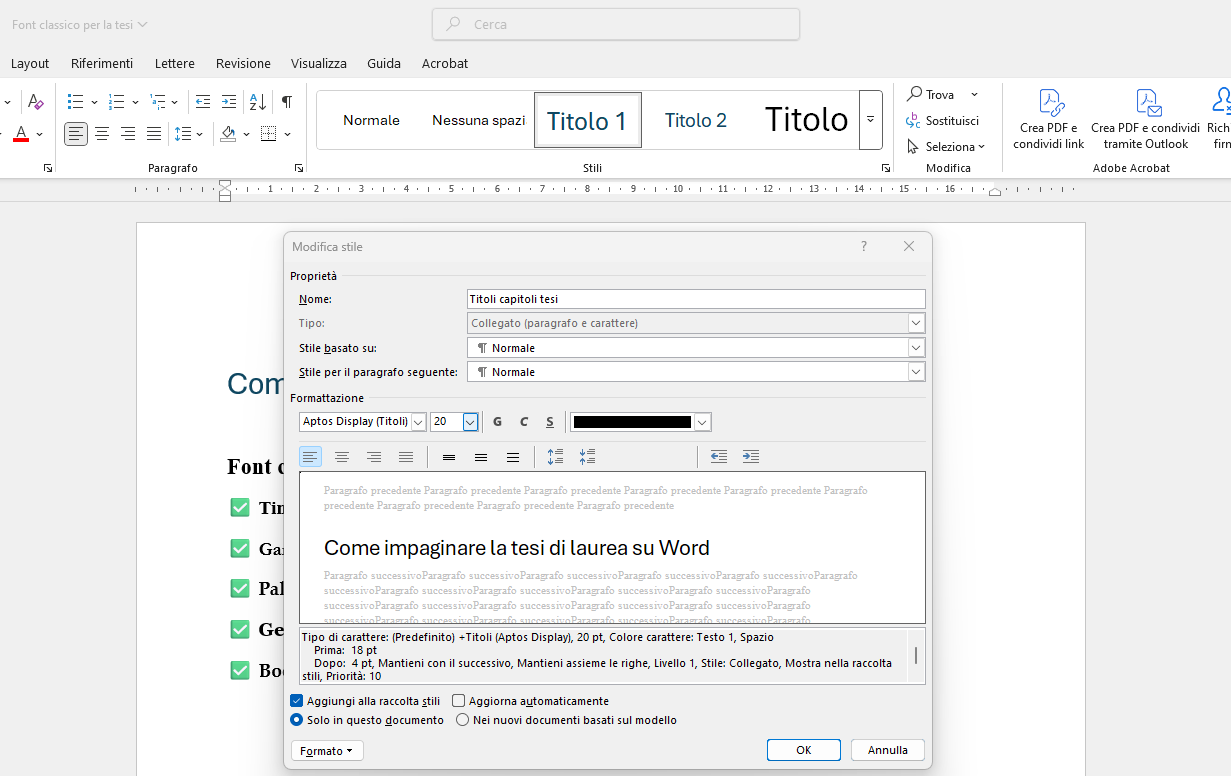The width and height of the screenshot is (1231, 776).
Task: Apply underline S formatting in dialog
Action: pos(549,422)
